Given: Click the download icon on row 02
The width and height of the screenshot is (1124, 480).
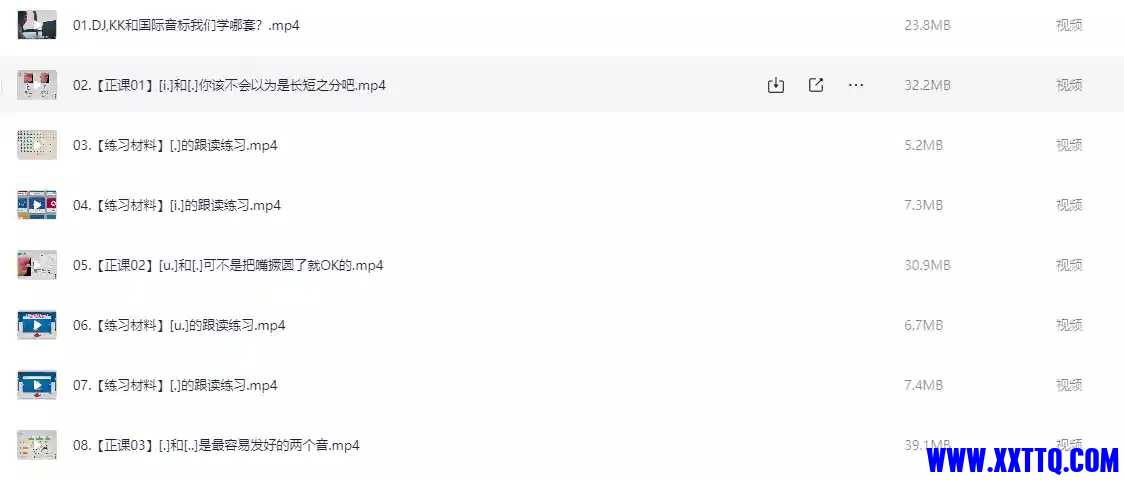Looking at the screenshot, I should [776, 85].
